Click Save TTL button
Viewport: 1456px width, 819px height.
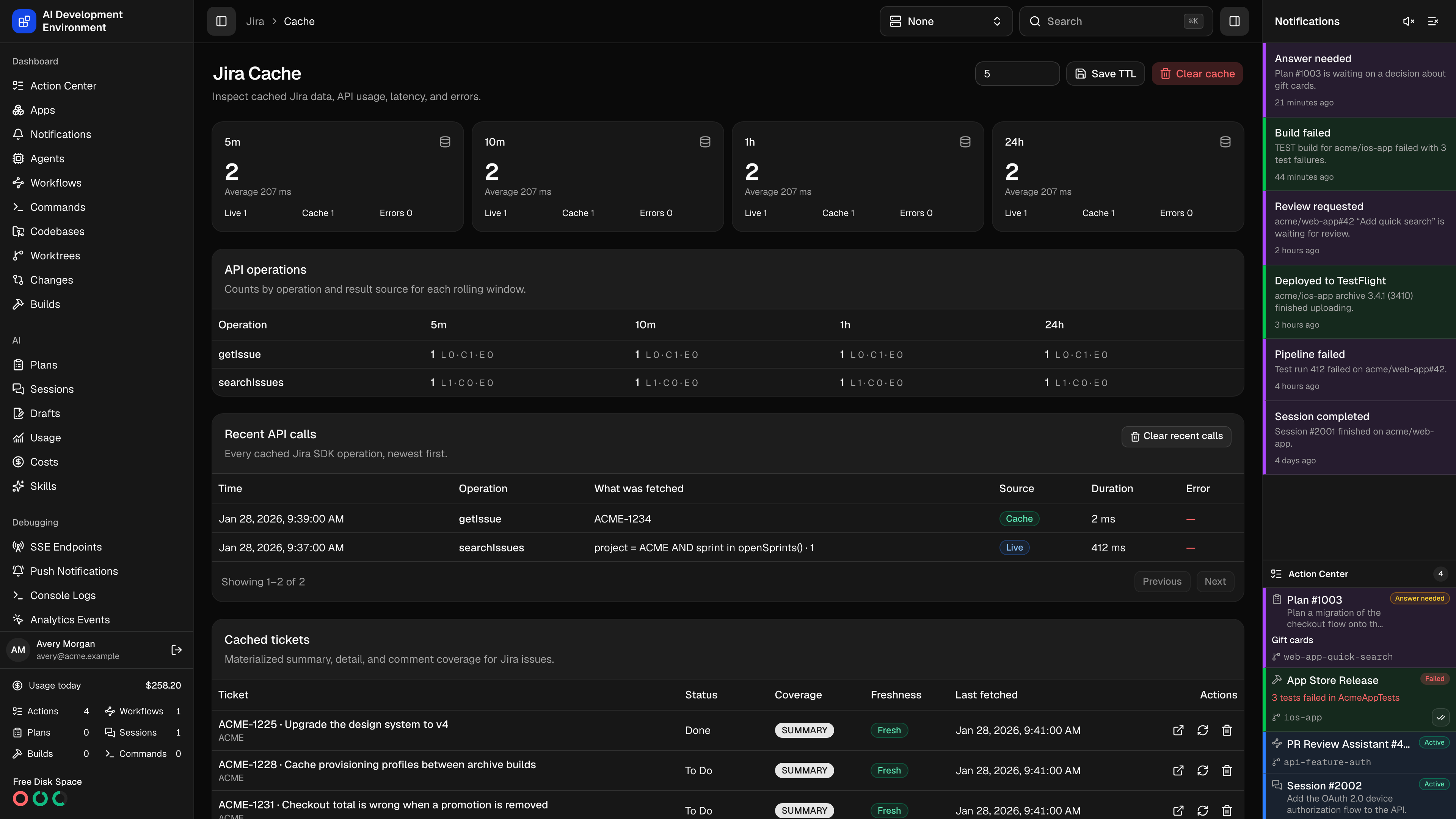(x=1105, y=74)
